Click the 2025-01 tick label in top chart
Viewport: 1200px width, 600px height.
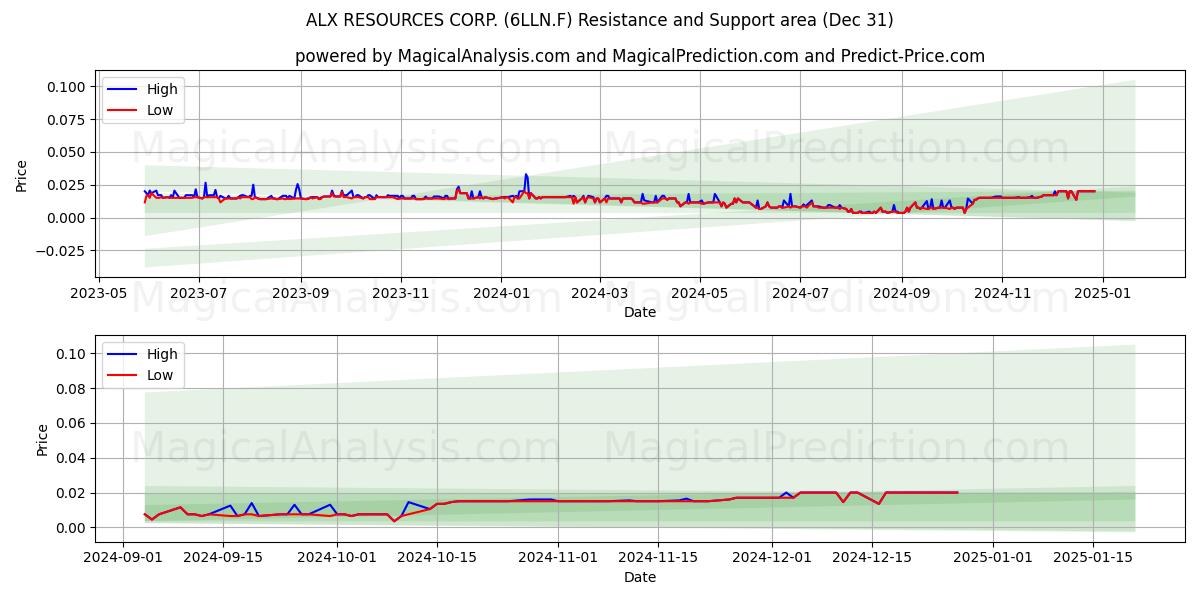coord(1103,294)
